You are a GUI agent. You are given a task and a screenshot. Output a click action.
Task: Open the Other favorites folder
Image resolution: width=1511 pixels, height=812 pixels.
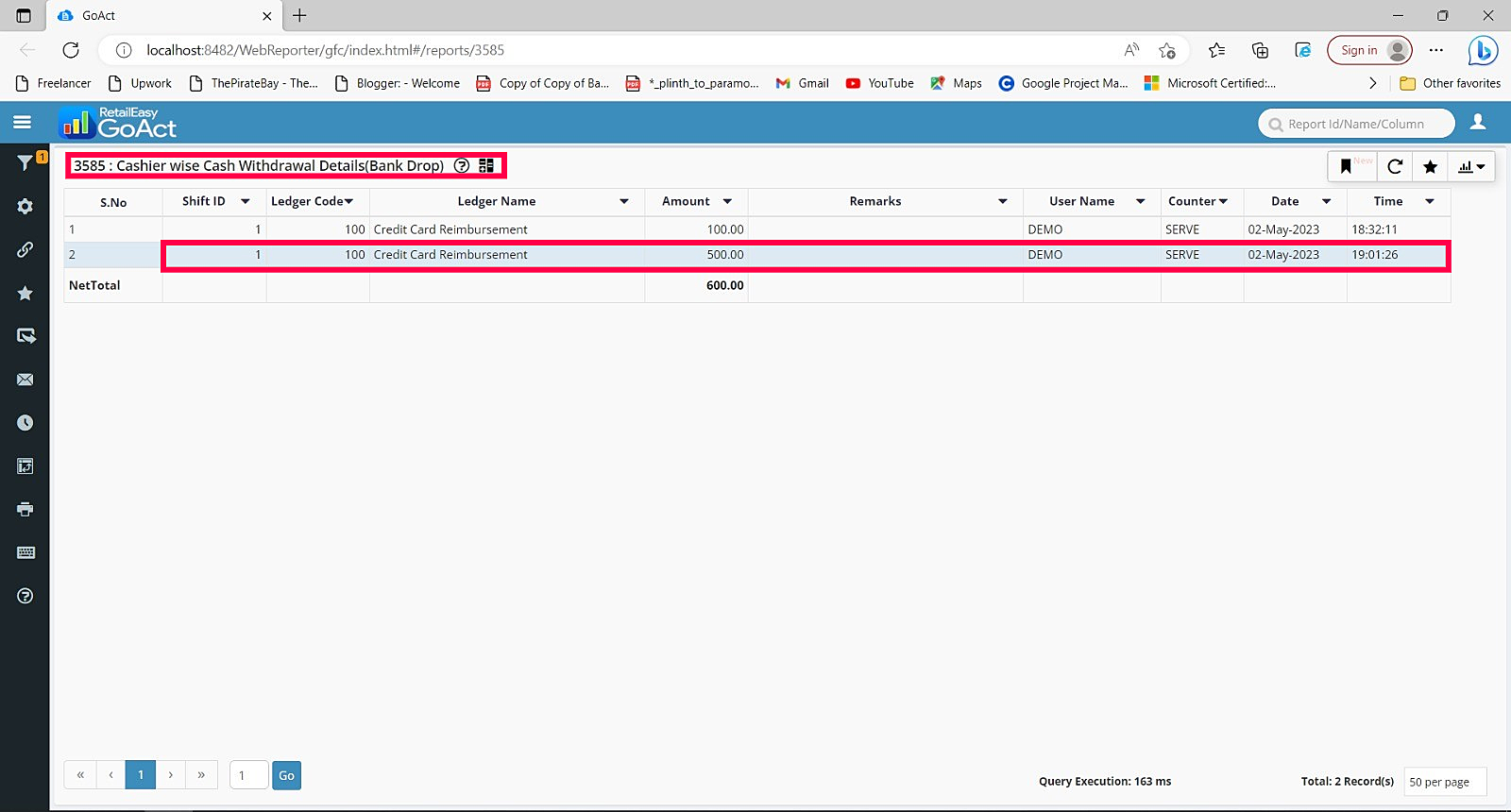pyautogui.click(x=1450, y=83)
